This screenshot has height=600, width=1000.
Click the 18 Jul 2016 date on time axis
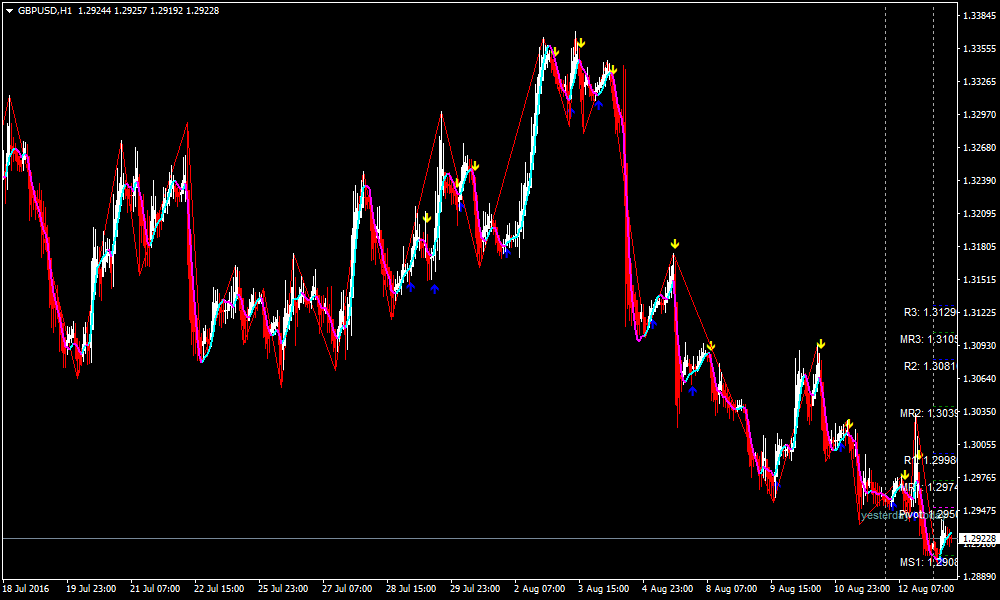[25, 589]
